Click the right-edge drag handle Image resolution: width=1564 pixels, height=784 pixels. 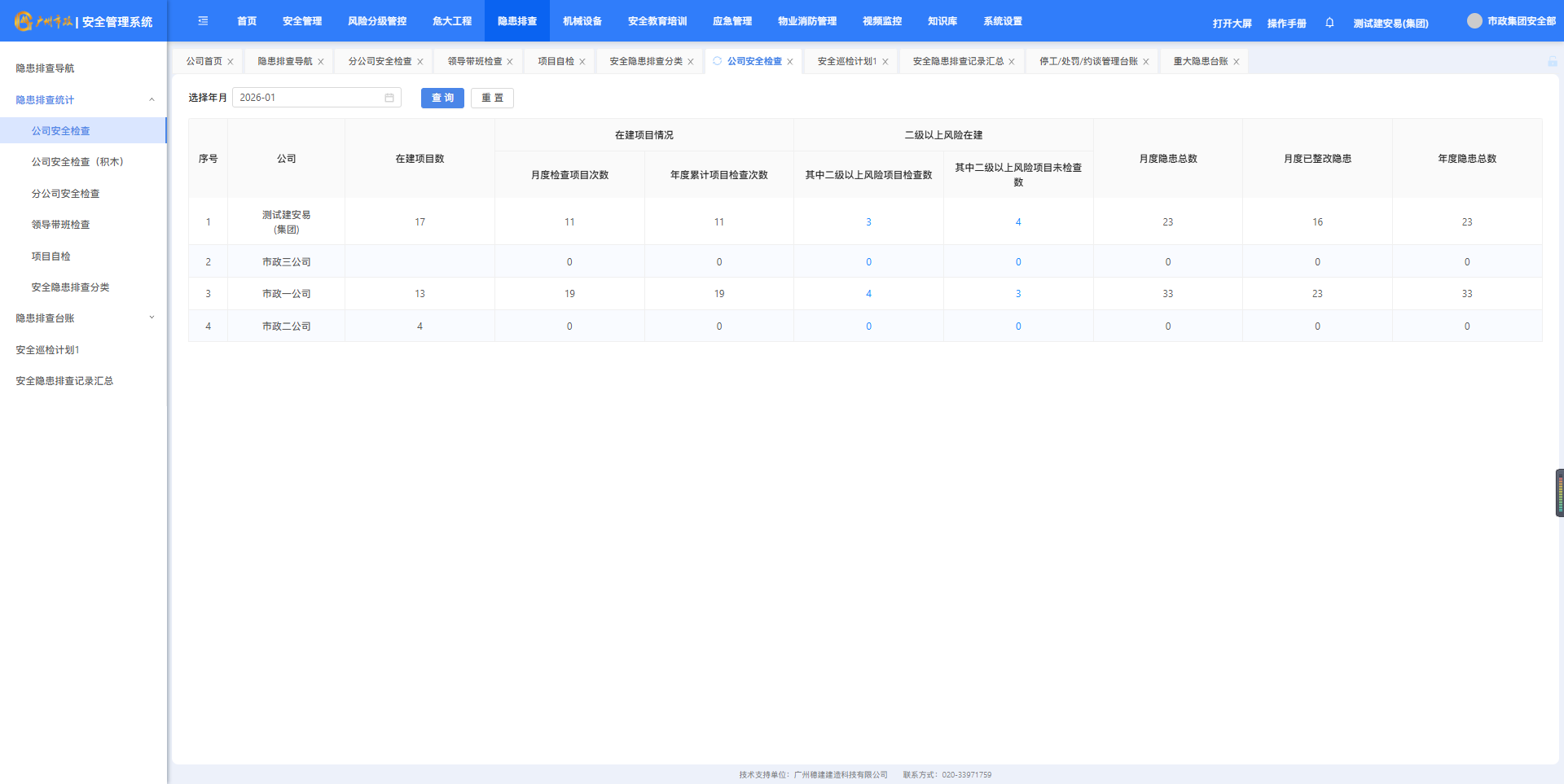pyautogui.click(x=1559, y=493)
